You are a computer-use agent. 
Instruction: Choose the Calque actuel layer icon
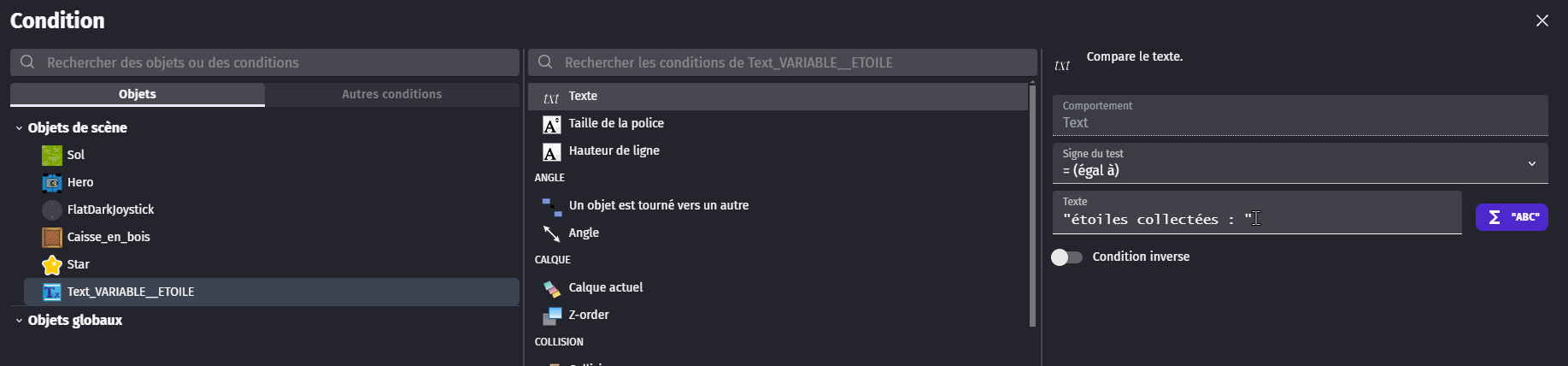tap(551, 288)
